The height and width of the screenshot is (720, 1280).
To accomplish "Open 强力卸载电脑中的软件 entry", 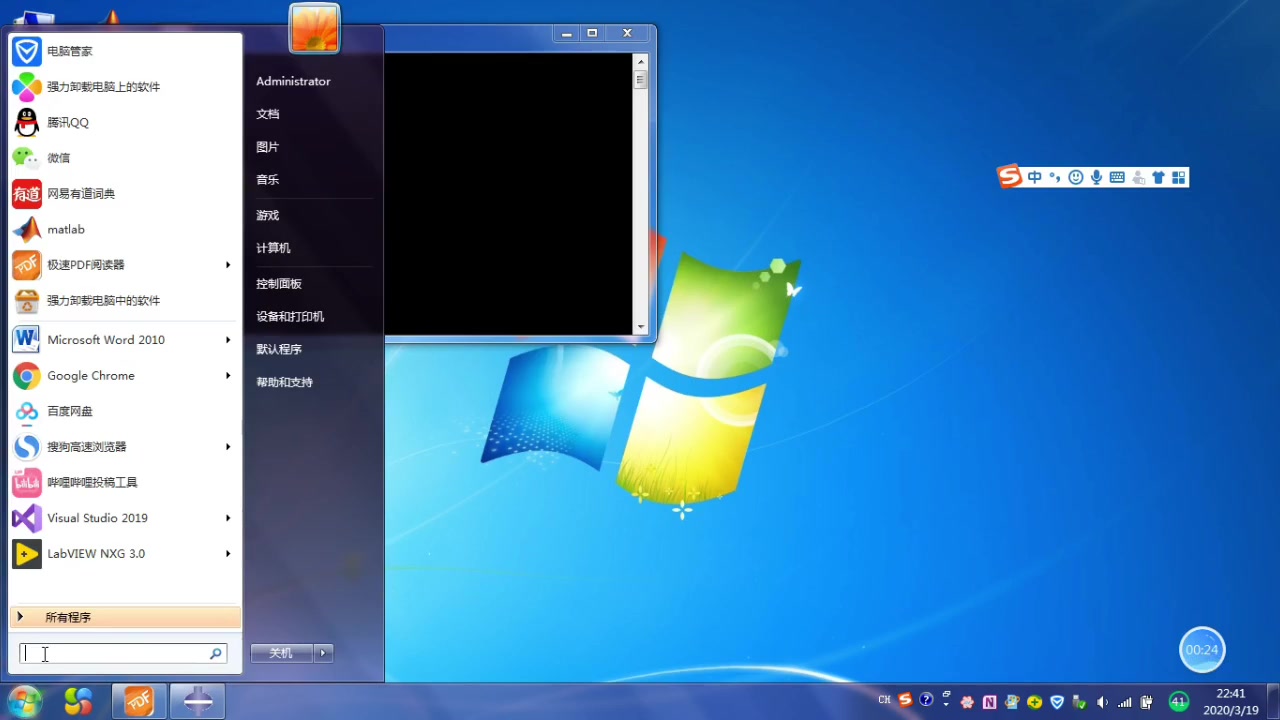I will (x=125, y=300).
